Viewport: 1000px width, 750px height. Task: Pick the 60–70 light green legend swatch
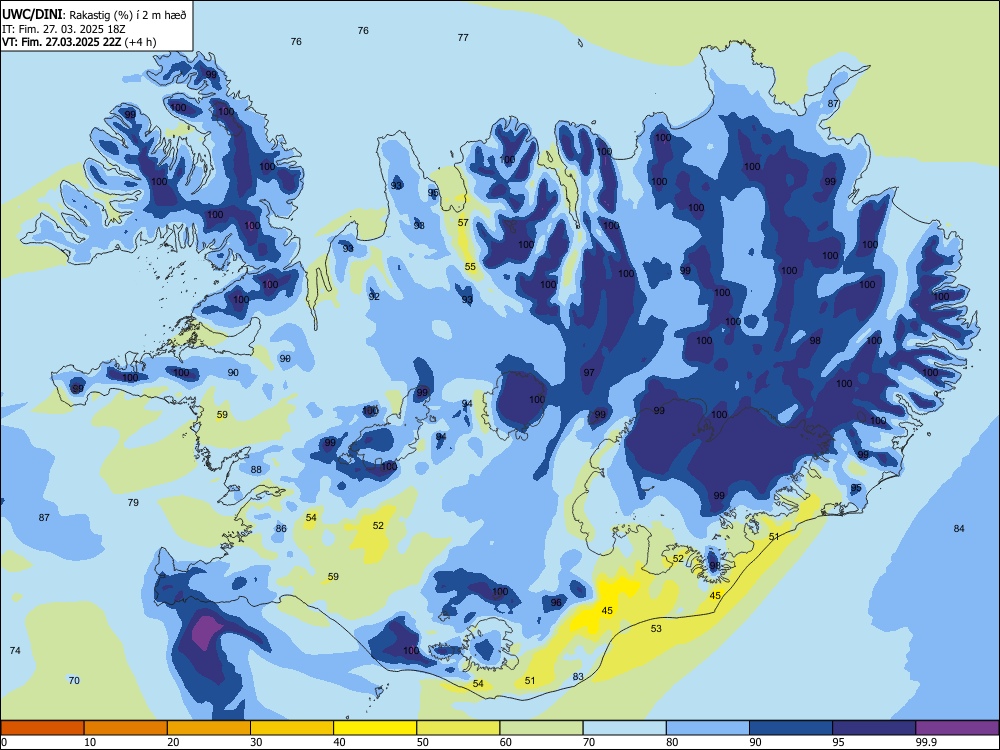pos(541,728)
